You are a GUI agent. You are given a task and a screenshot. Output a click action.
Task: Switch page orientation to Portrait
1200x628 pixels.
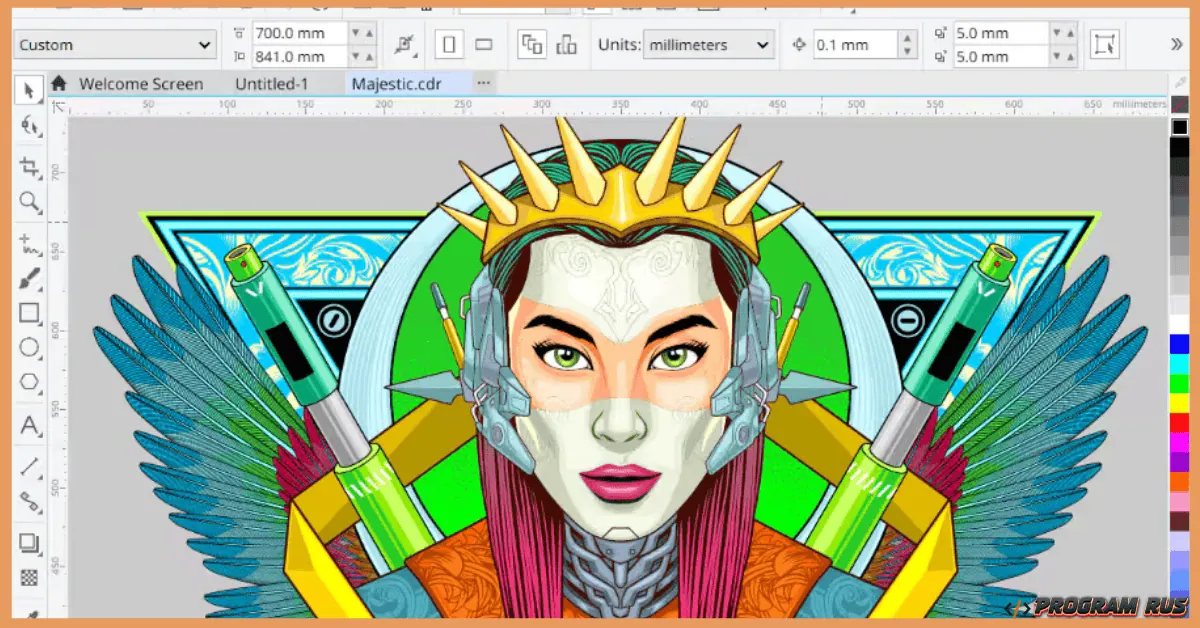[x=450, y=44]
